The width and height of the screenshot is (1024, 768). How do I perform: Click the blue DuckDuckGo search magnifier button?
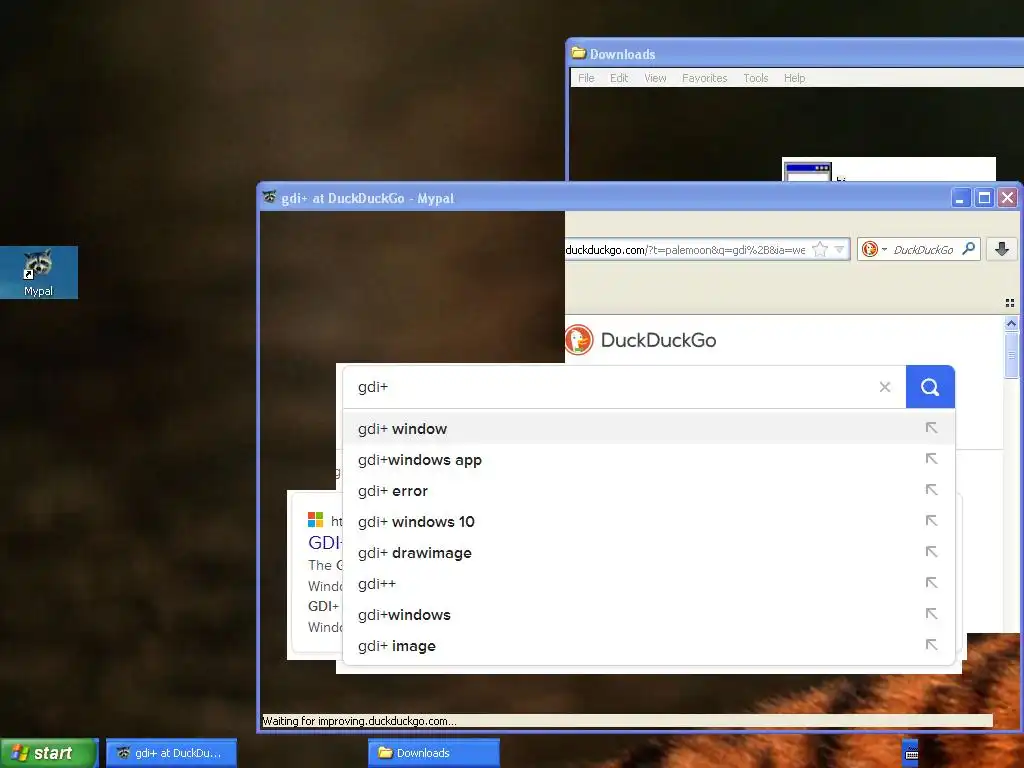pyautogui.click(x=930, y=387)
